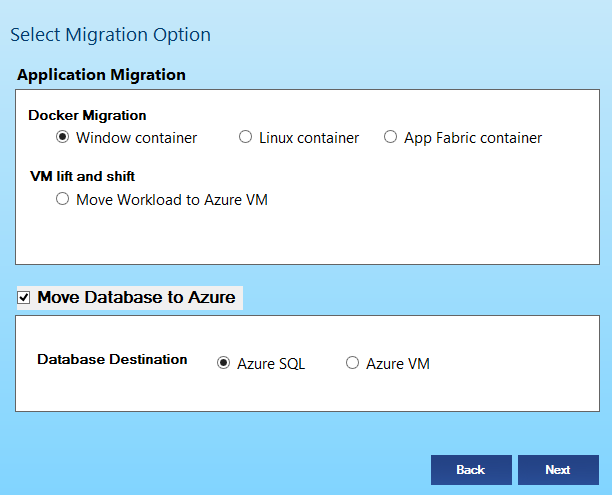Proceed with the Next button
612x495 pixels.
[x=558, y=470]
